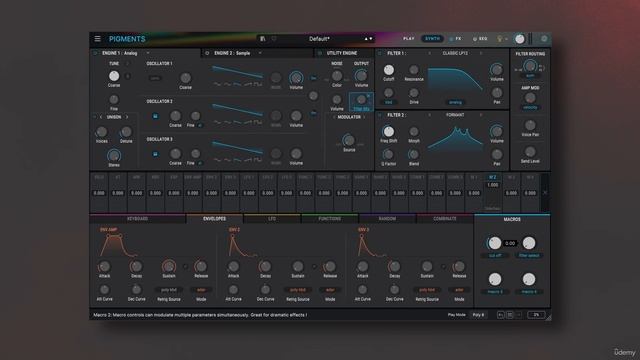The height and width of the screenshot is (360, 640).
Task: Open Amp Mod velocity dropdown
Action: pyautogui.click(x=530, y=107)
